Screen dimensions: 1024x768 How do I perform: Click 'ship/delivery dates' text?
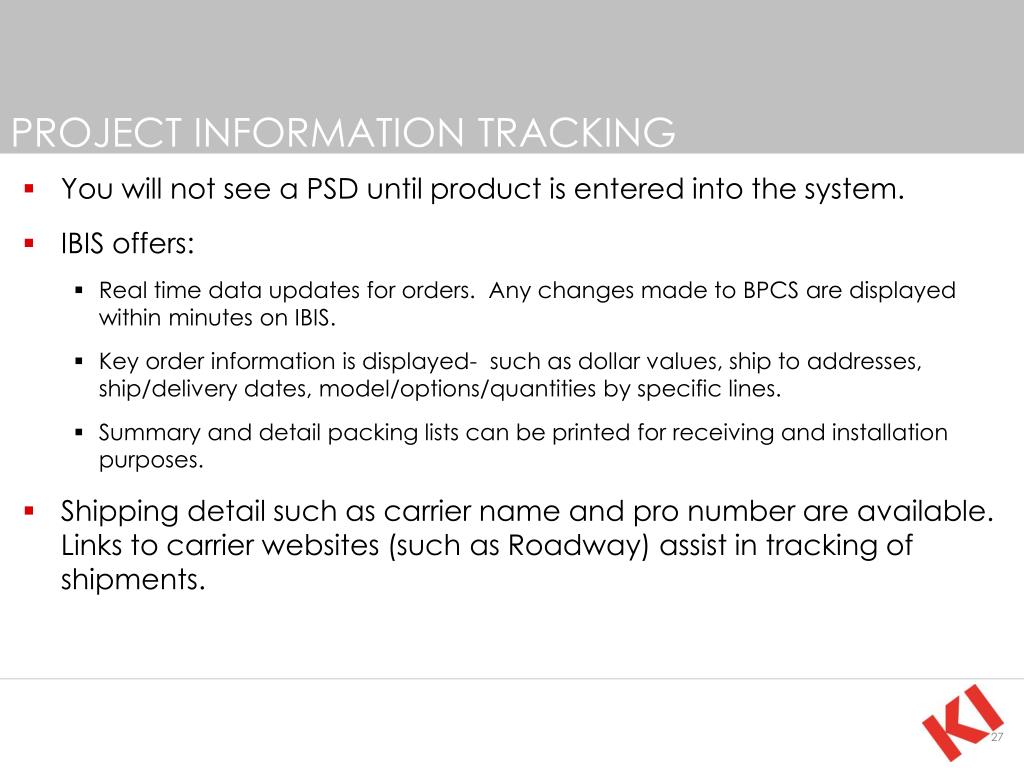[200, 389]
